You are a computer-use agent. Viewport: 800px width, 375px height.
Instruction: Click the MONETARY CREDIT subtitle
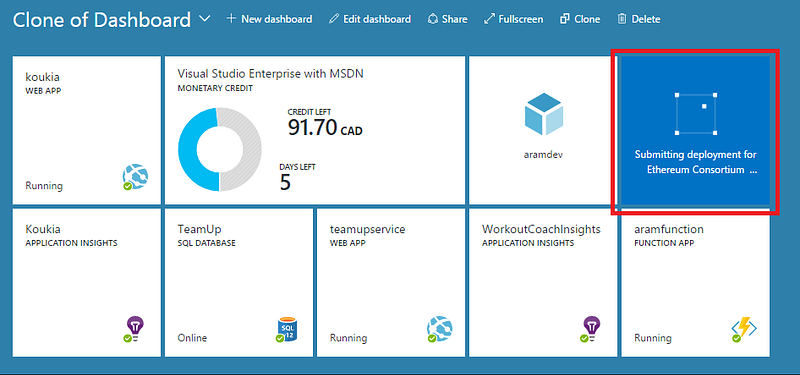[x=215, y=88]
